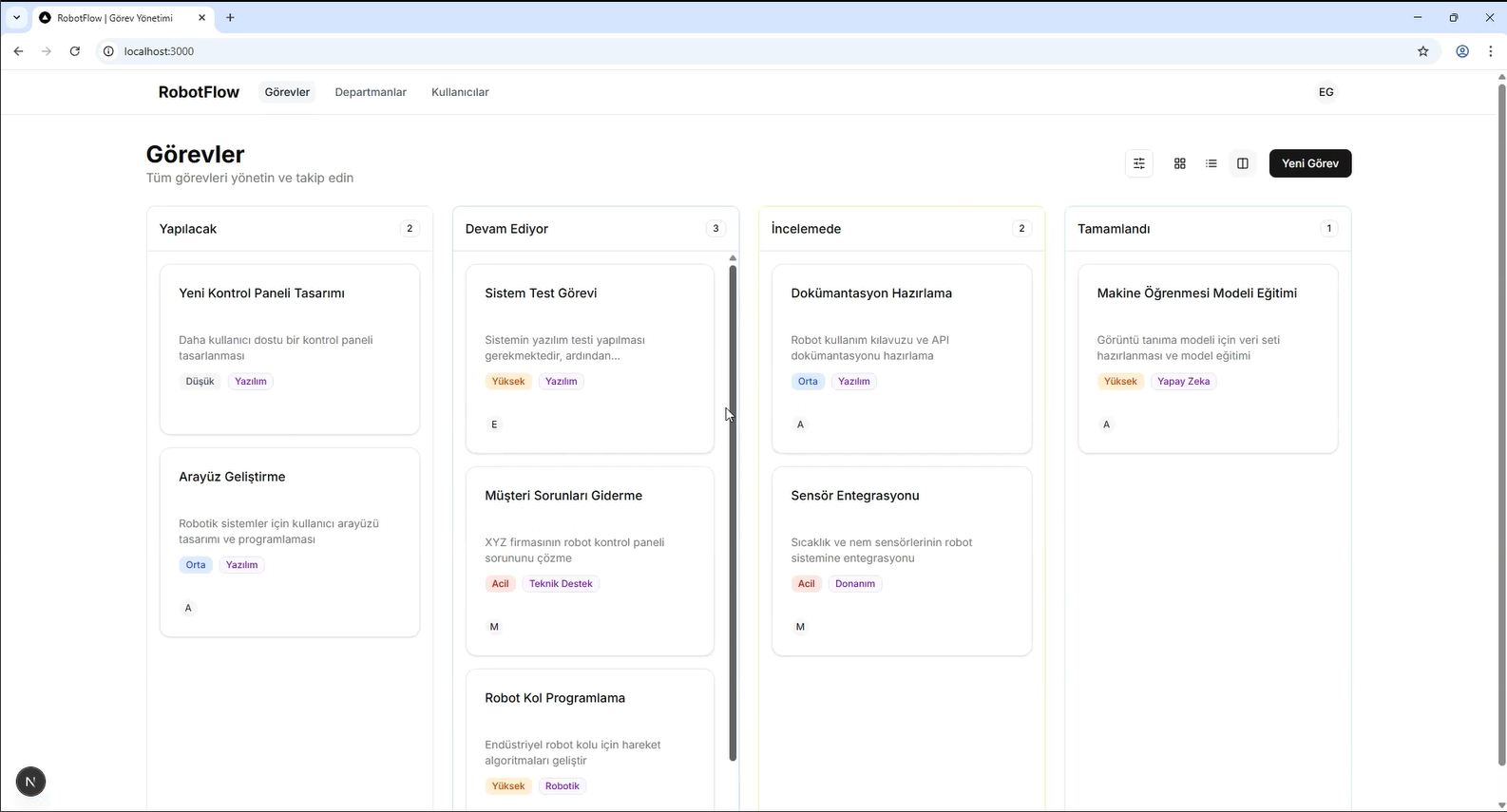The width and height of the screenshot is (1507, 812).
Task: Bookmark this page with star icon
Action: point(1422,51)
